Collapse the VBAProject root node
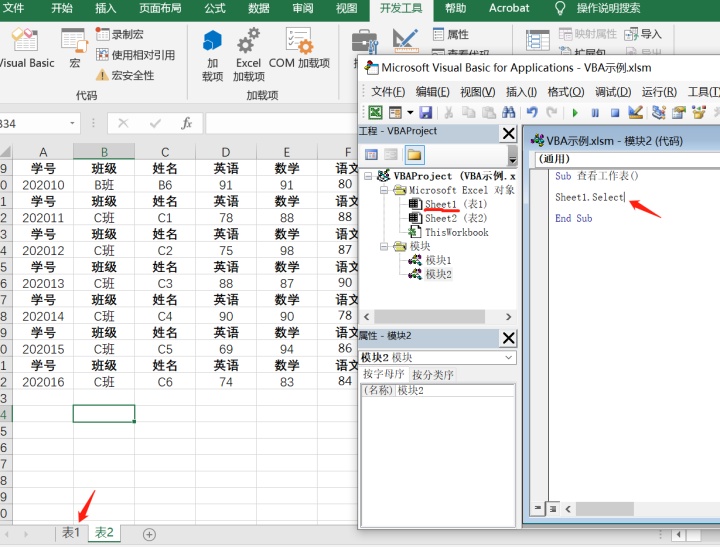 [x=368, y=176]
